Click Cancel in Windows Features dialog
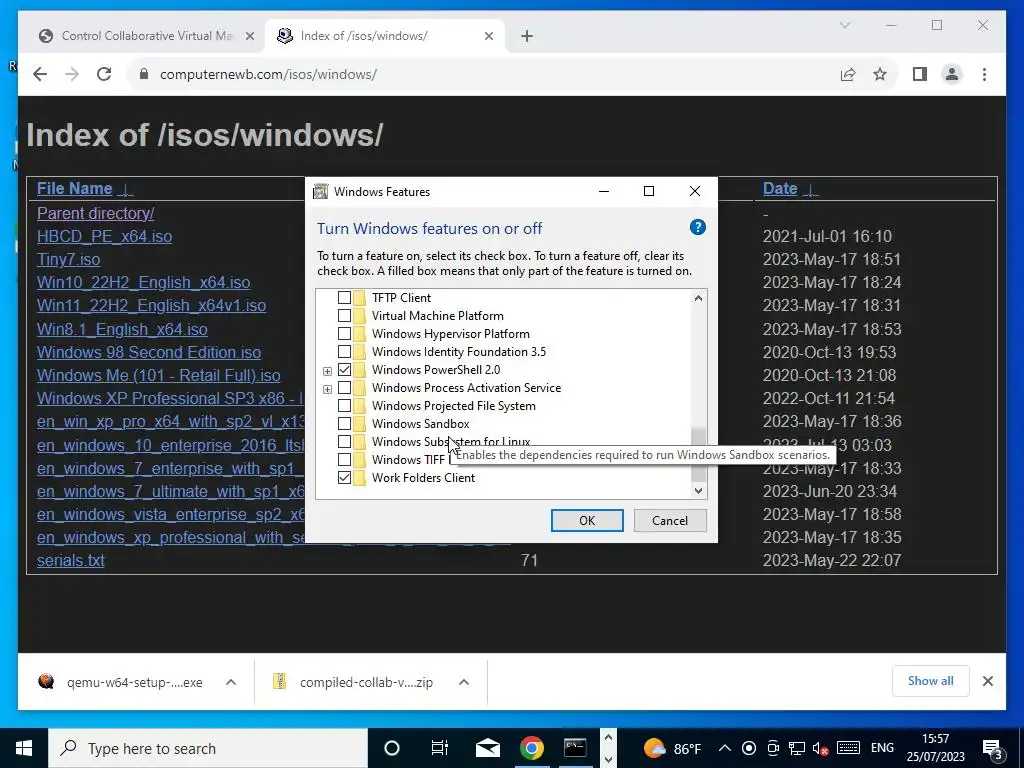 tap(670, 520)
